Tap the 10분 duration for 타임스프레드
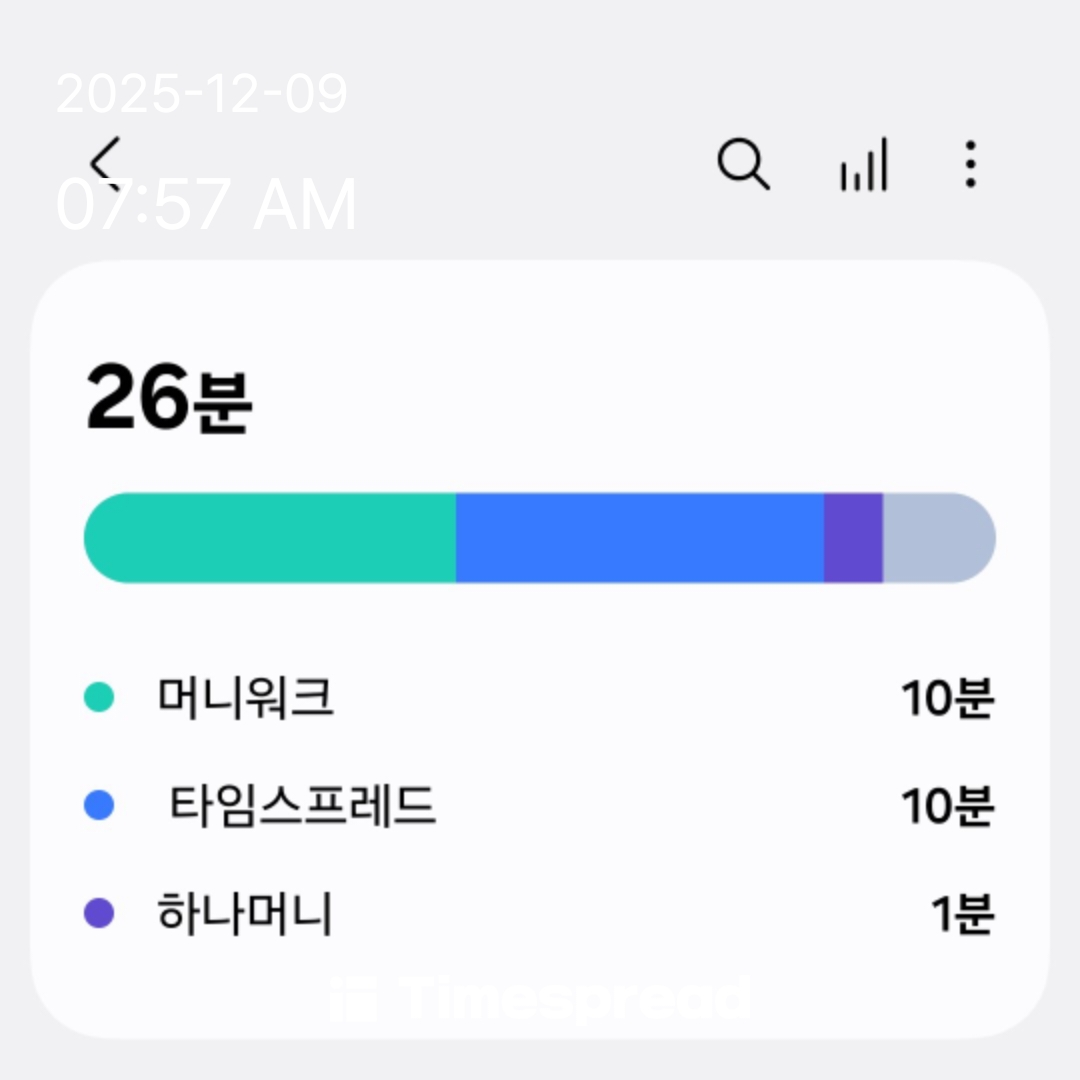This screenshot has height=1080, width=1080. click(947, 806)
